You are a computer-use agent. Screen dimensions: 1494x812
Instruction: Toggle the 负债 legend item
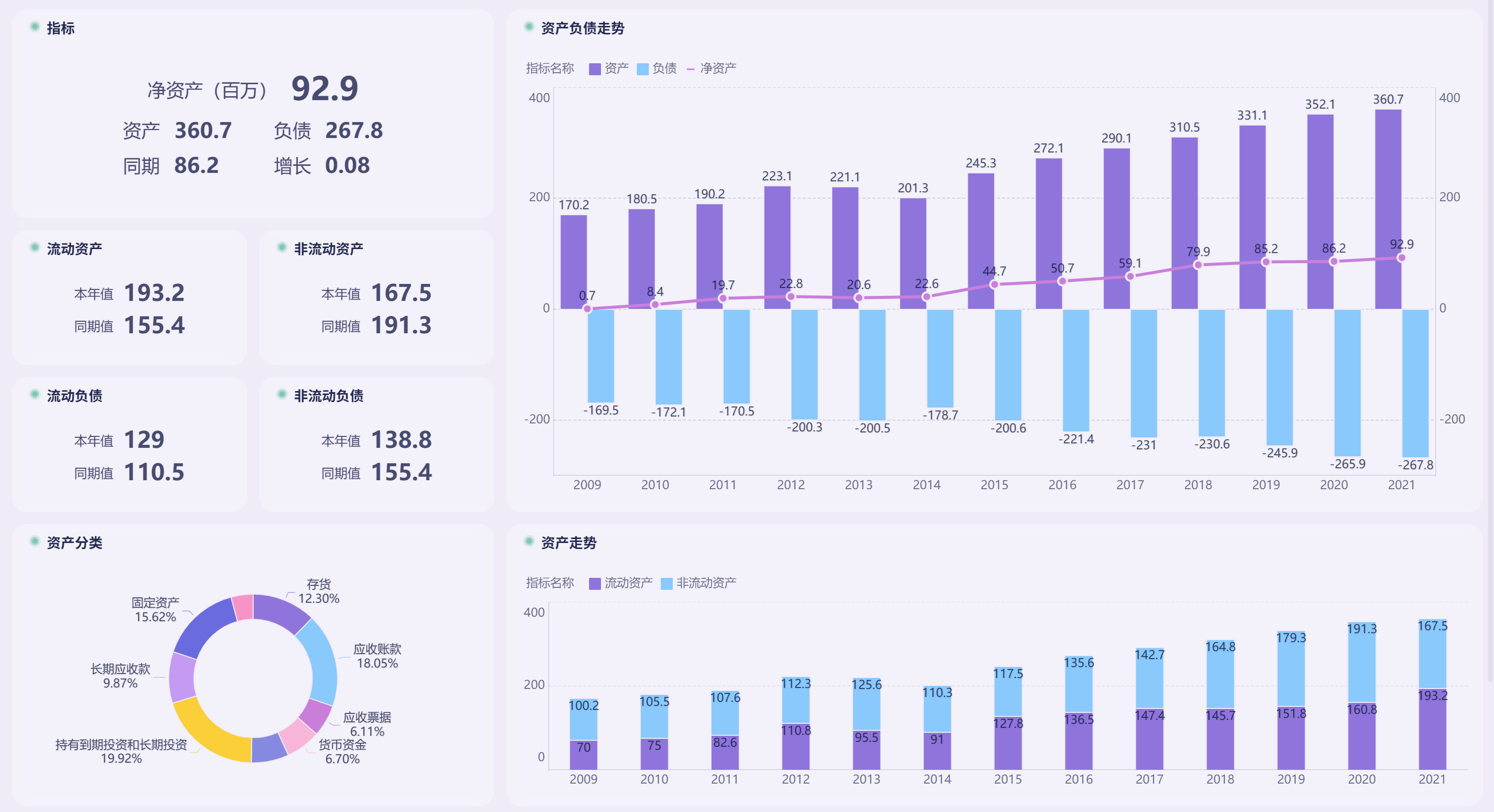(x=663, y=68)
